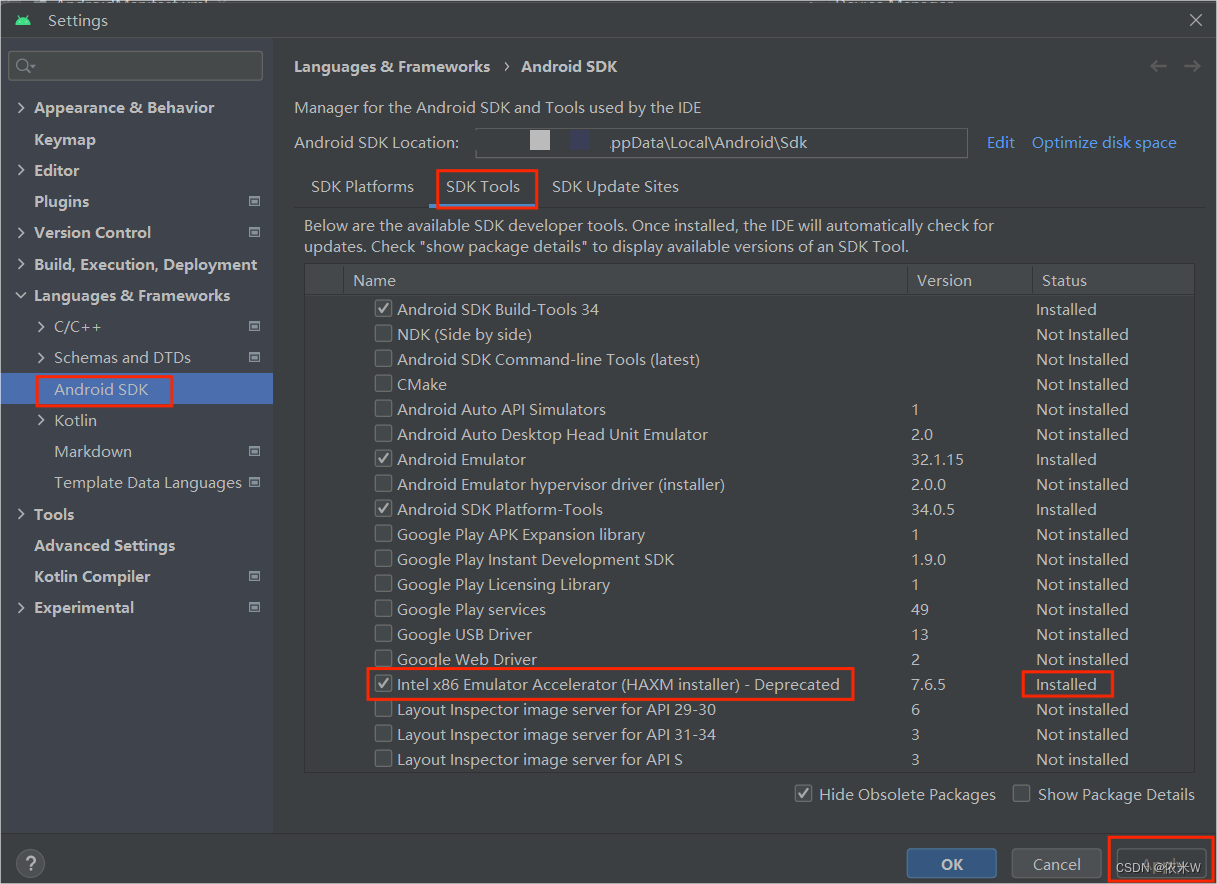Image resolution: width=1217 pixels, height=884 pixels.
Task: Click Edit next to the SDK location
Action: (1000, 142)
